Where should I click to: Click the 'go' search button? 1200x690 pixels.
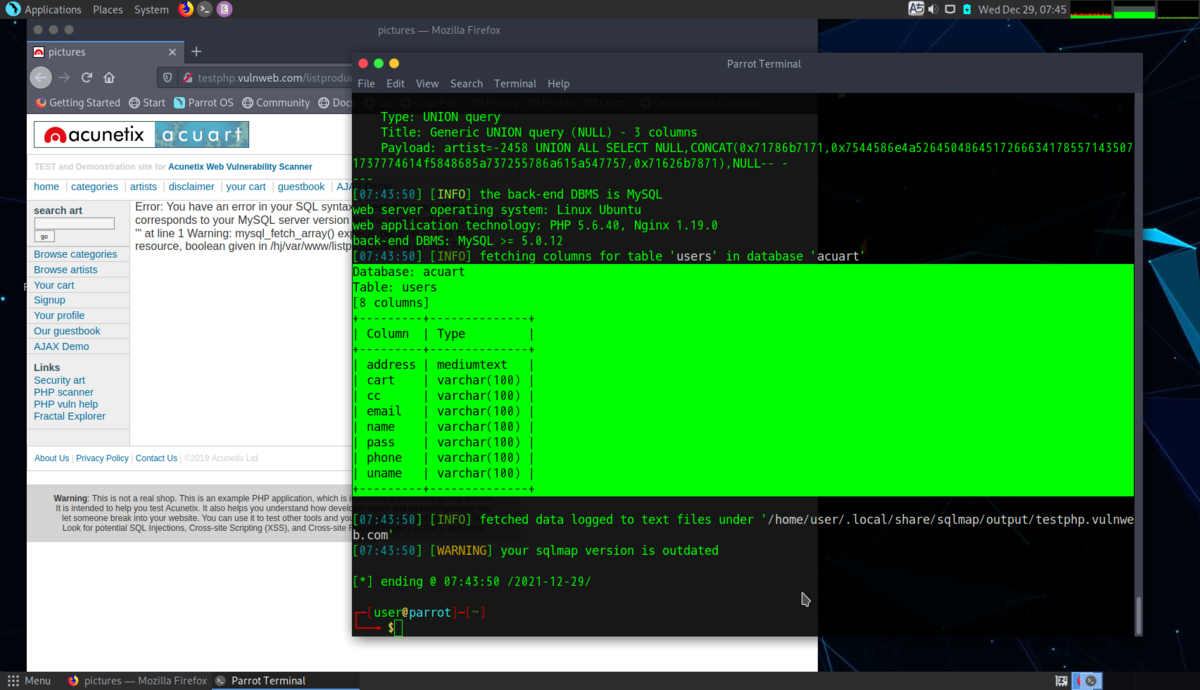[x=44, y=237]
